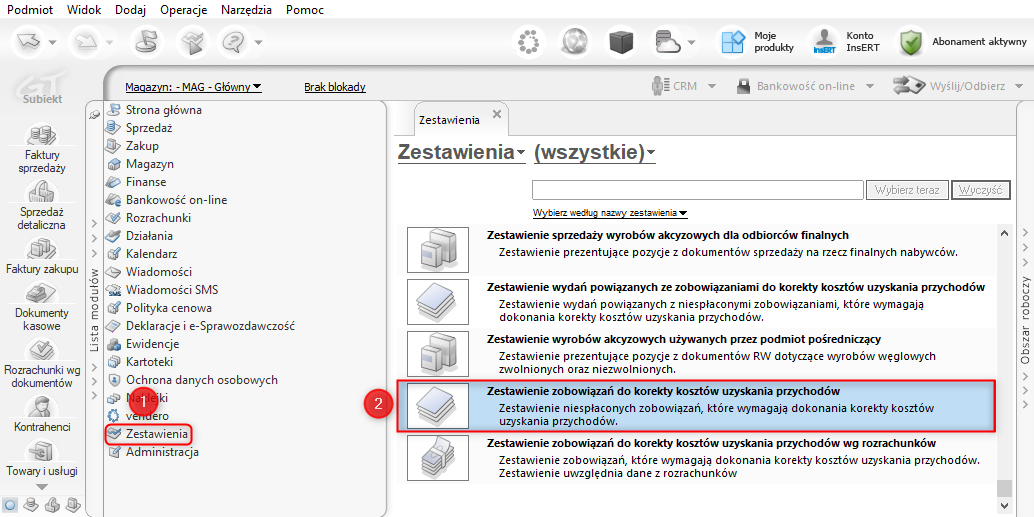Viewport: 1034px width, 517px height.
Task: Click thumbnail of Zestawienie zobowiązań do korekty kosztów uzyskania przychodów
Action: click(438, 407)
